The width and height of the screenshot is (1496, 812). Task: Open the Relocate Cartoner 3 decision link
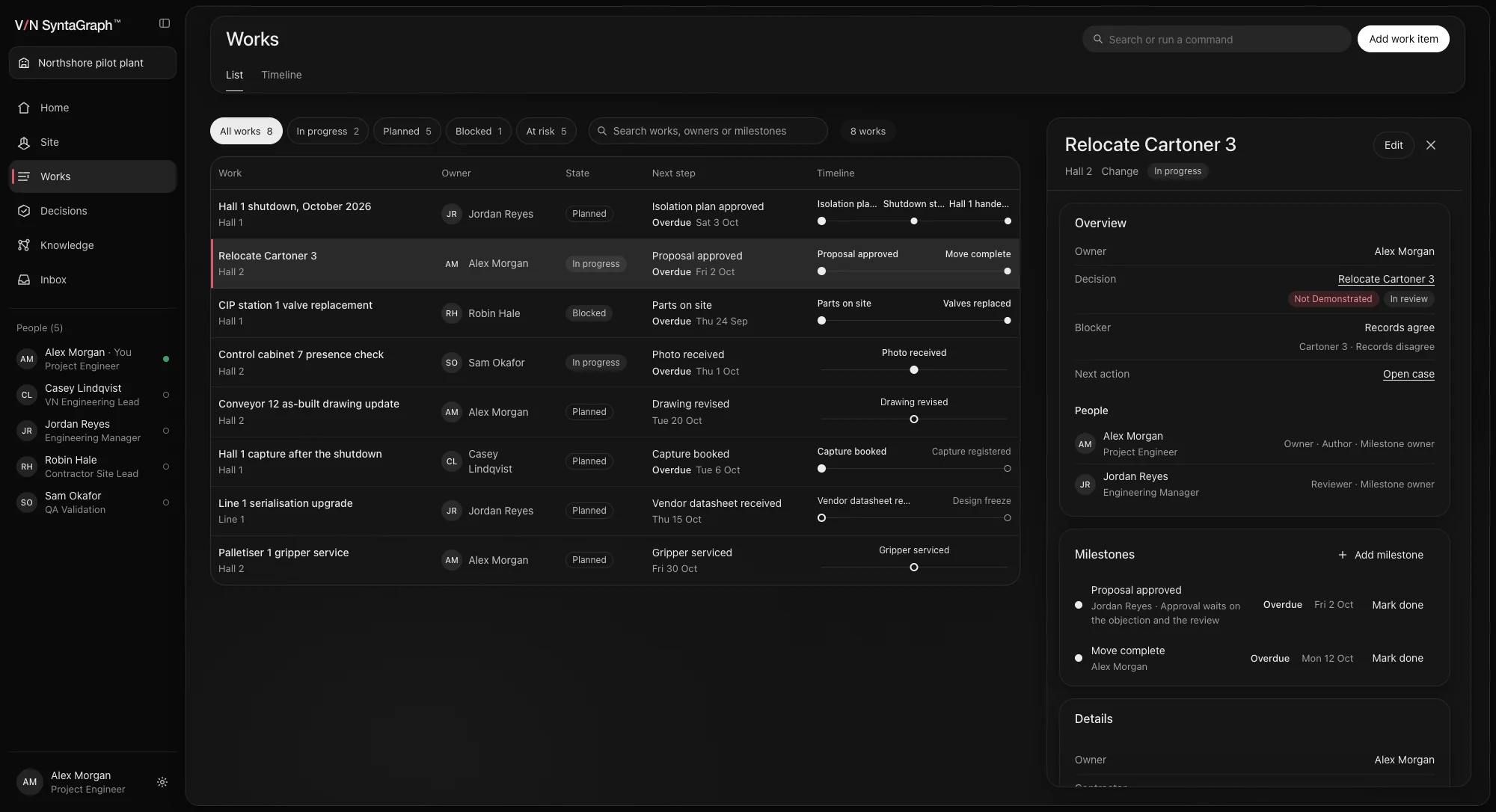pos(1386,279)
